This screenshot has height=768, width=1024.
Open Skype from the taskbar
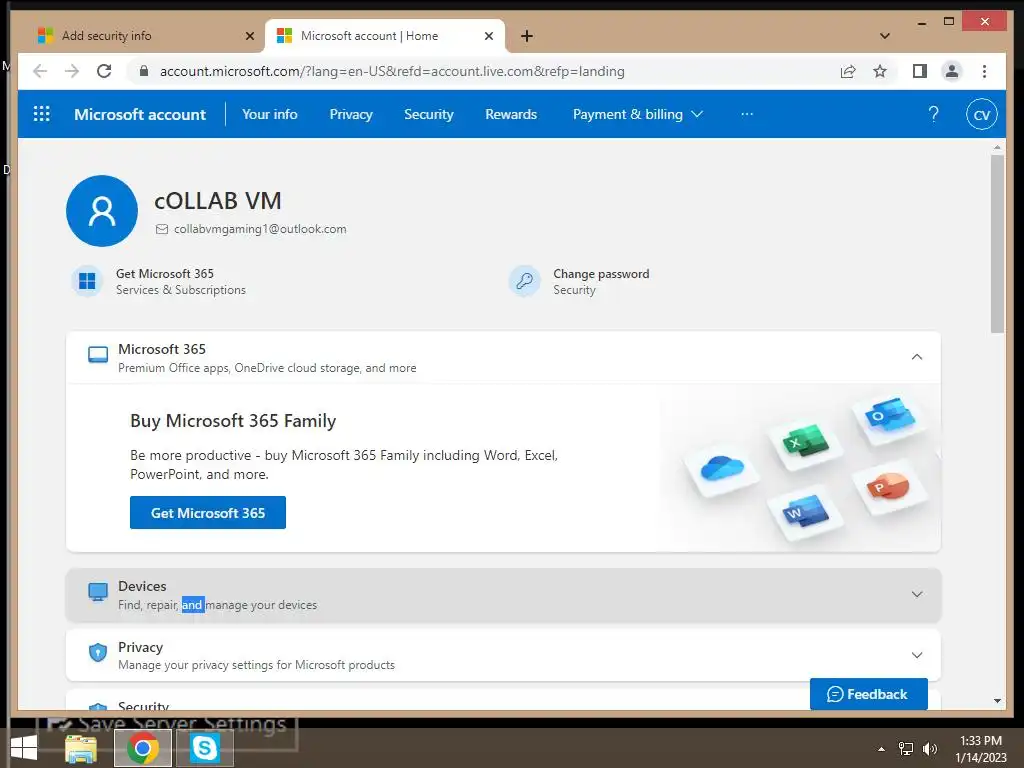click(x=204, y=748)
